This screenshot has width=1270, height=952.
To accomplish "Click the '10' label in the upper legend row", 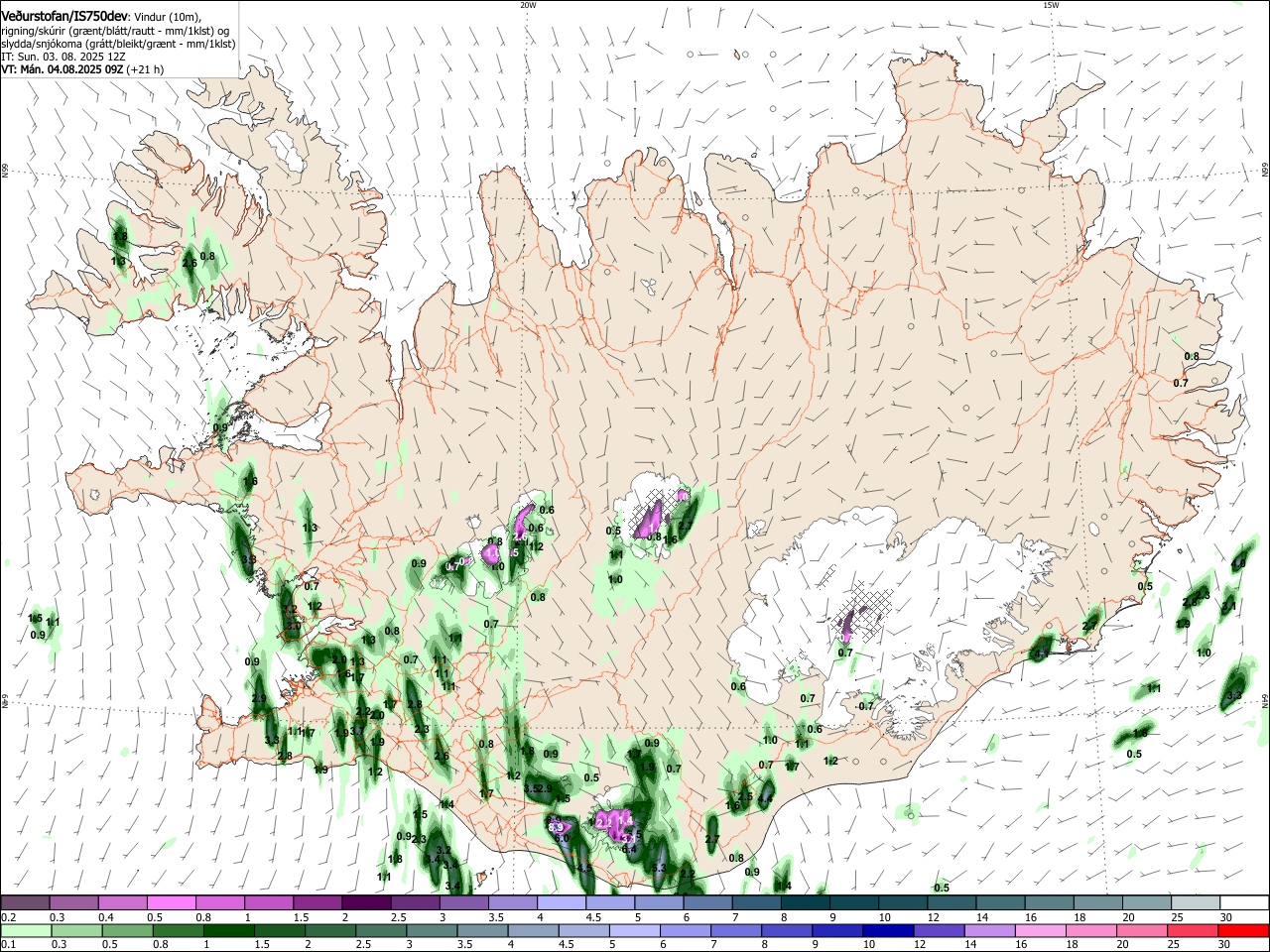I will tap(885, 917).
